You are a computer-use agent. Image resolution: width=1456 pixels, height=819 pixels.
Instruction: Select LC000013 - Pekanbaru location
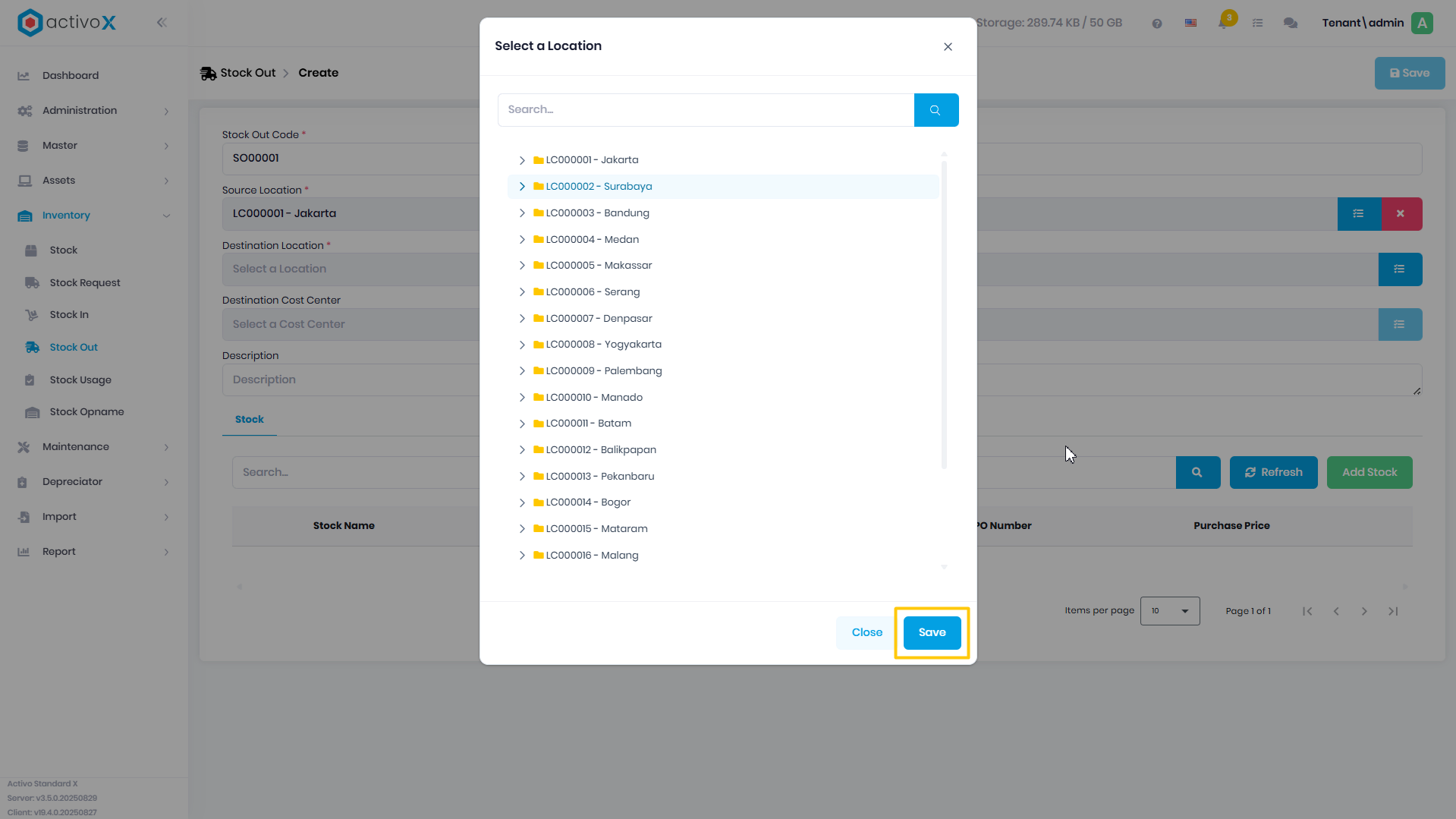pos(600,477)
